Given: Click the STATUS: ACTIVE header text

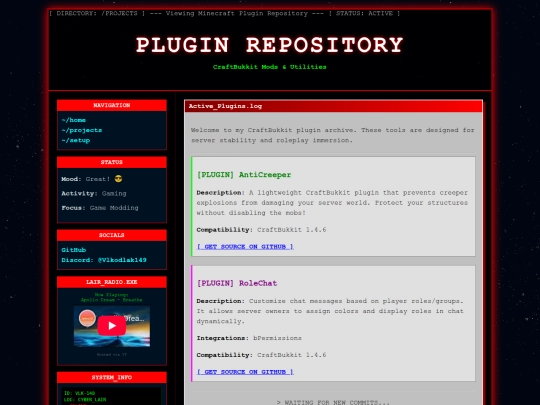Looking at the screenshot, I should 364,13.
